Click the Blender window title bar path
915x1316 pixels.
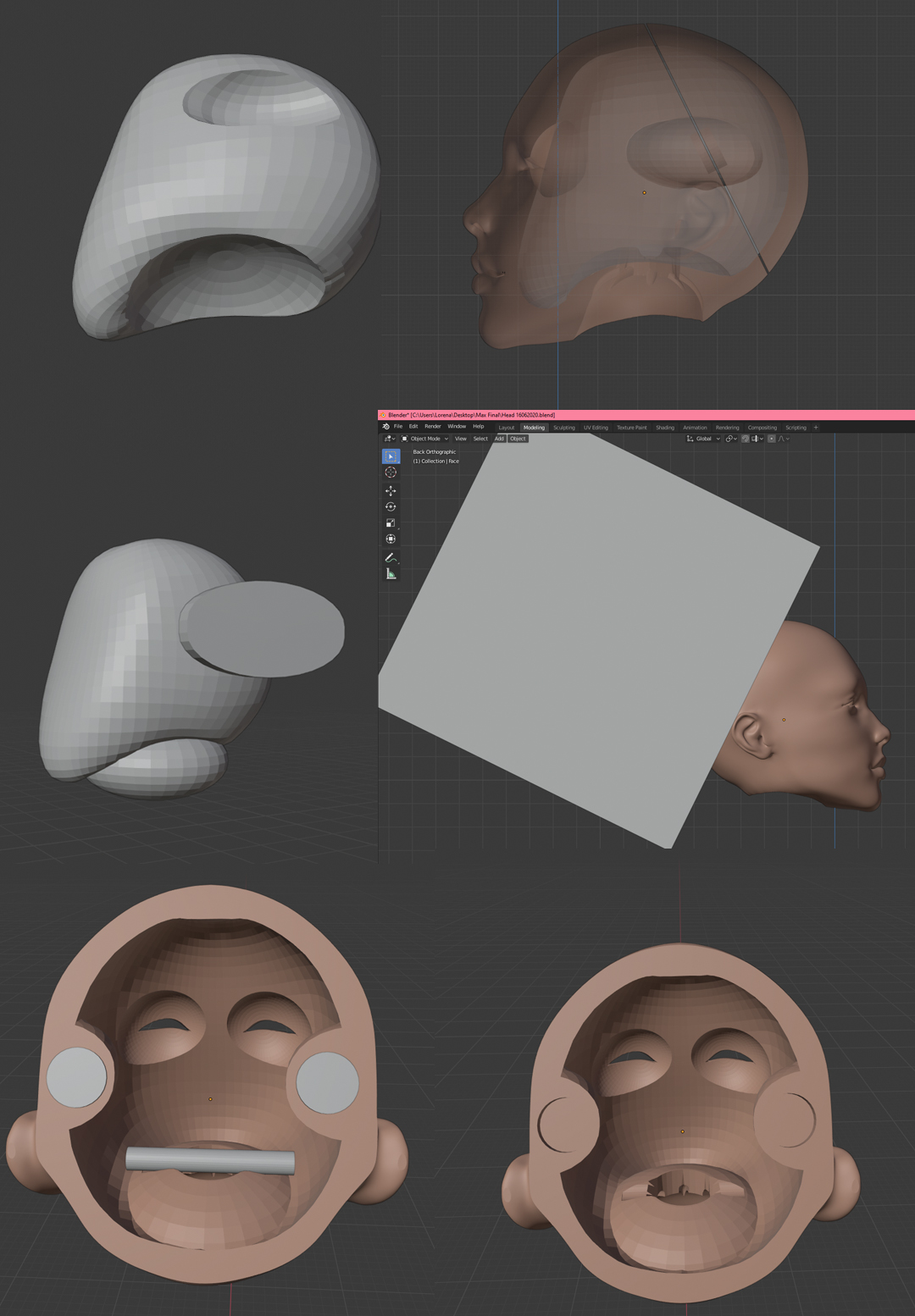(x=471, y=415)
